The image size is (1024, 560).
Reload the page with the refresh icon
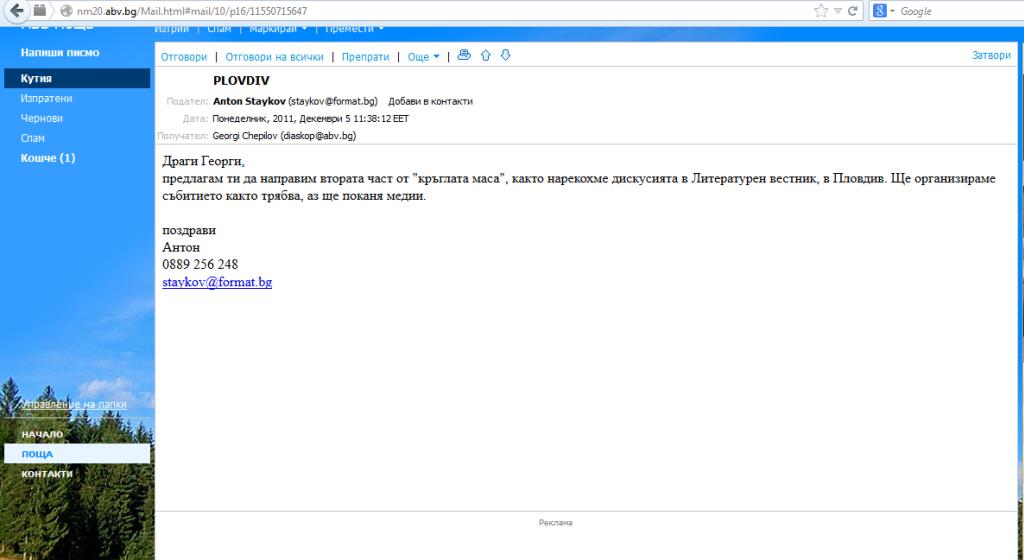[852, 11]
